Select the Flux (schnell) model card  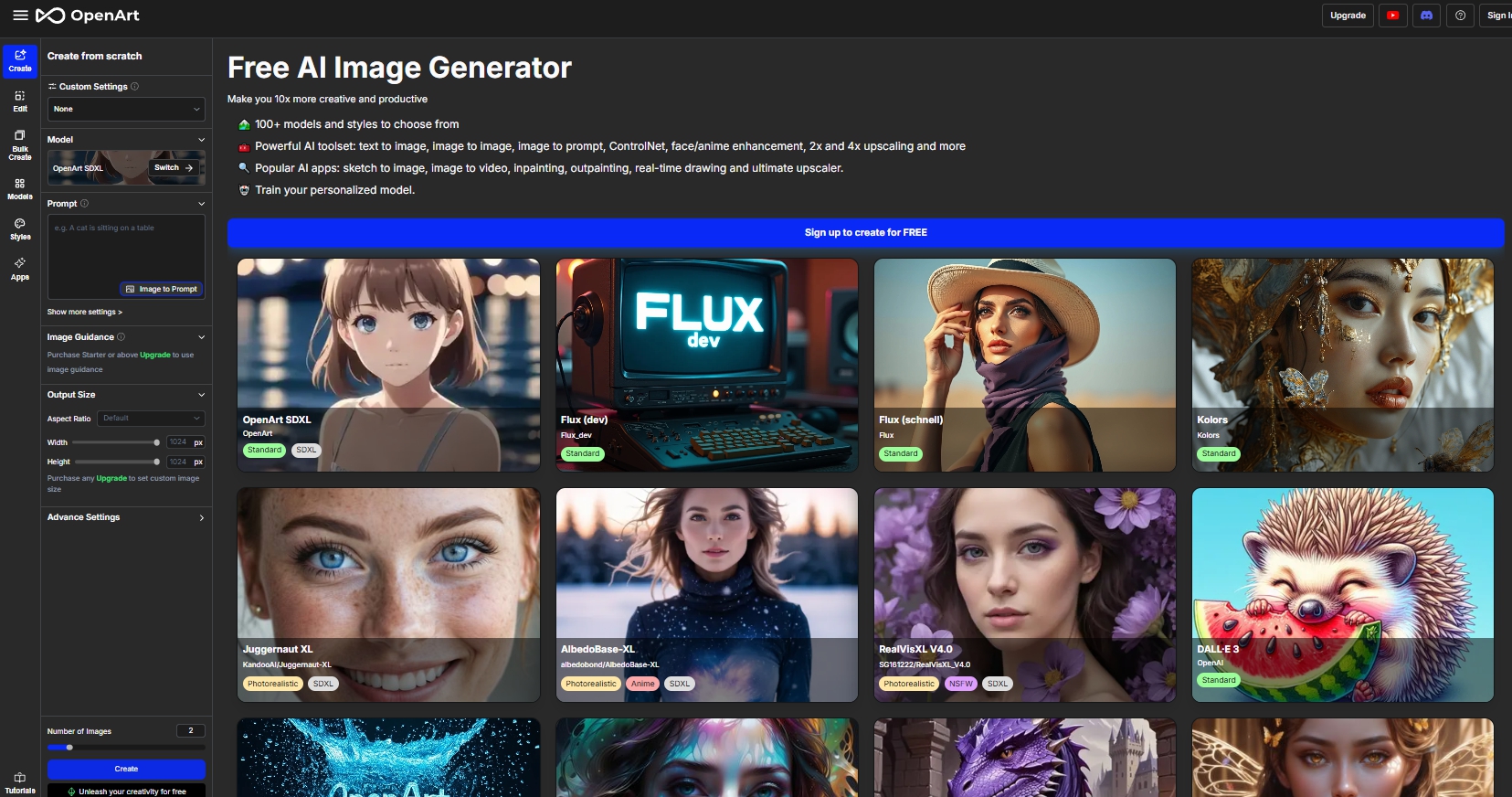coord(1024,365)
